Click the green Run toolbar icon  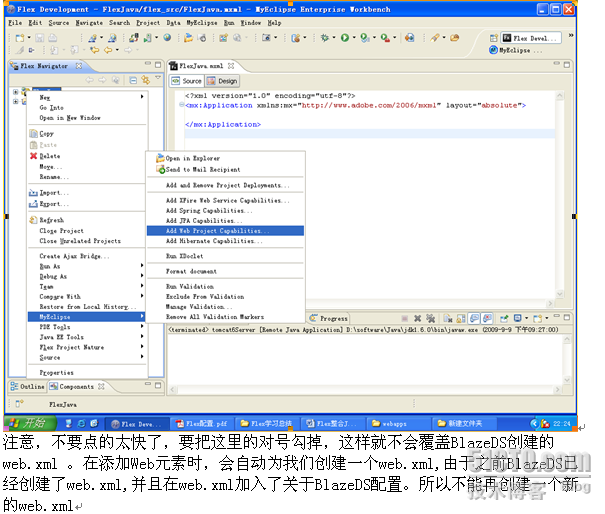(x=345, y=37)
